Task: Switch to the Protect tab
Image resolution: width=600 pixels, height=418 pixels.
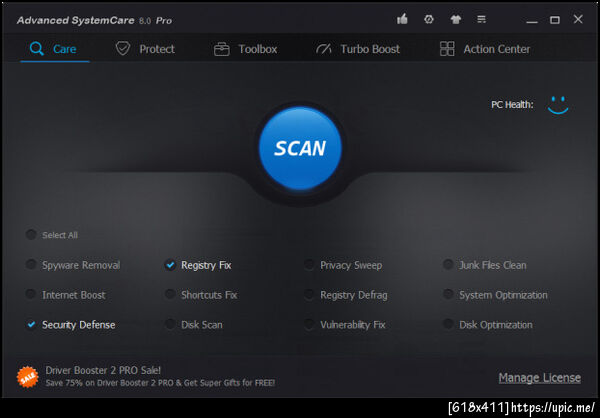Action: coord(145,49)
